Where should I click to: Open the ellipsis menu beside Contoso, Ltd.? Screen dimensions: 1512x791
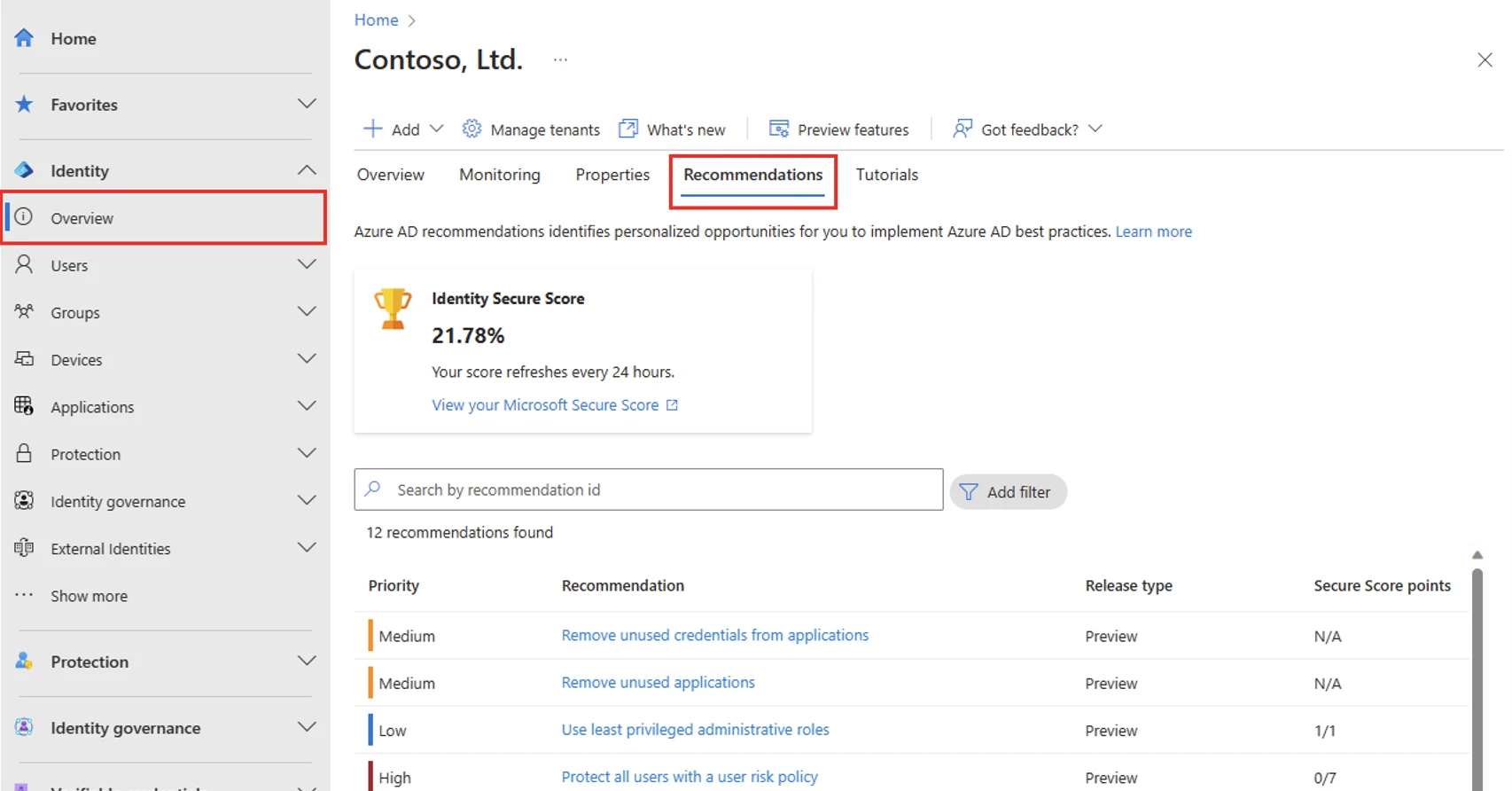(560, 60)
